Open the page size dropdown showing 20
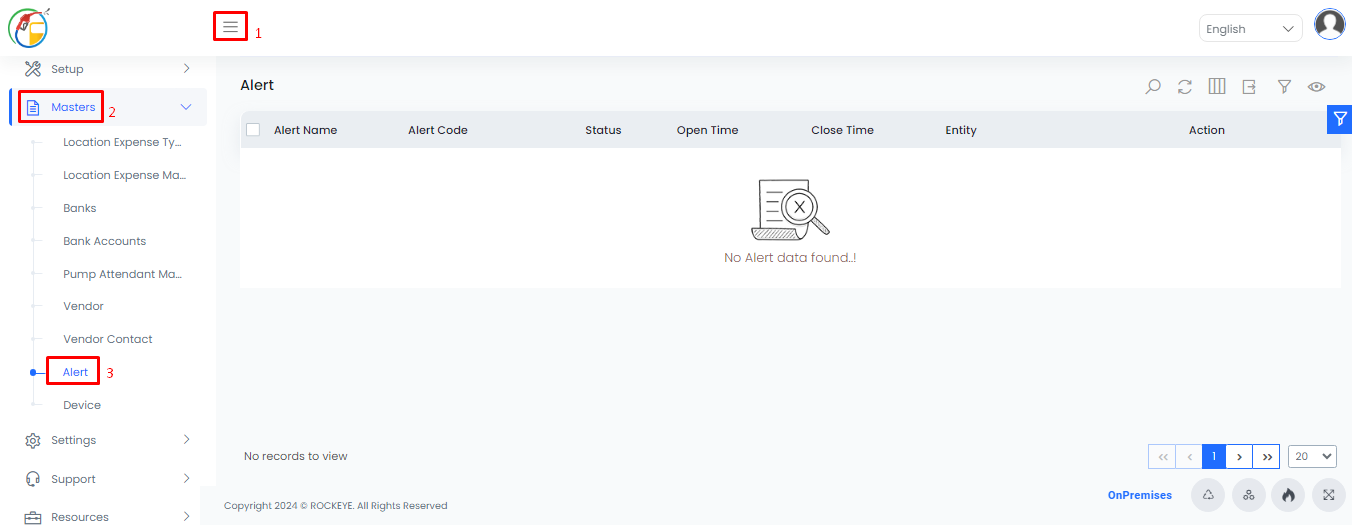The width and height of the screenshot is (1352, 525). (x=1312, y=456)
